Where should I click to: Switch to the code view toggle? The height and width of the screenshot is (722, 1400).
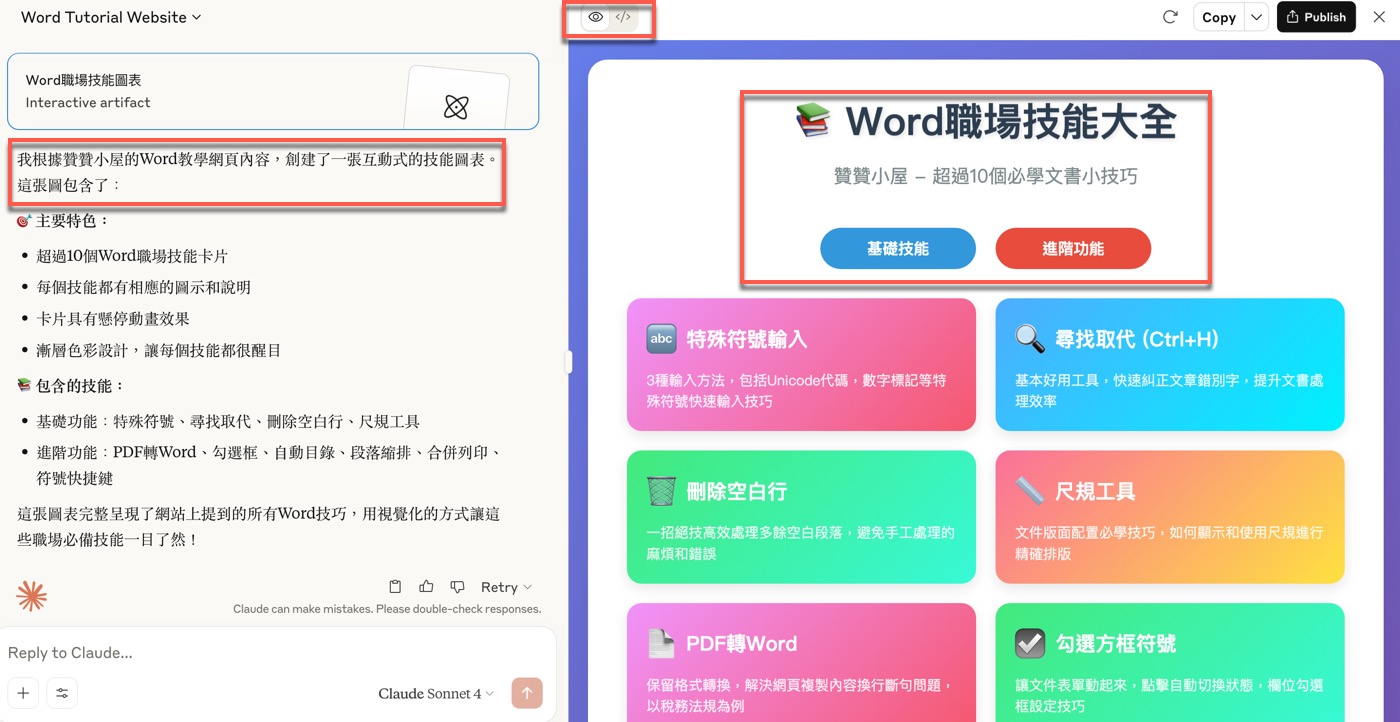(623, 17)
